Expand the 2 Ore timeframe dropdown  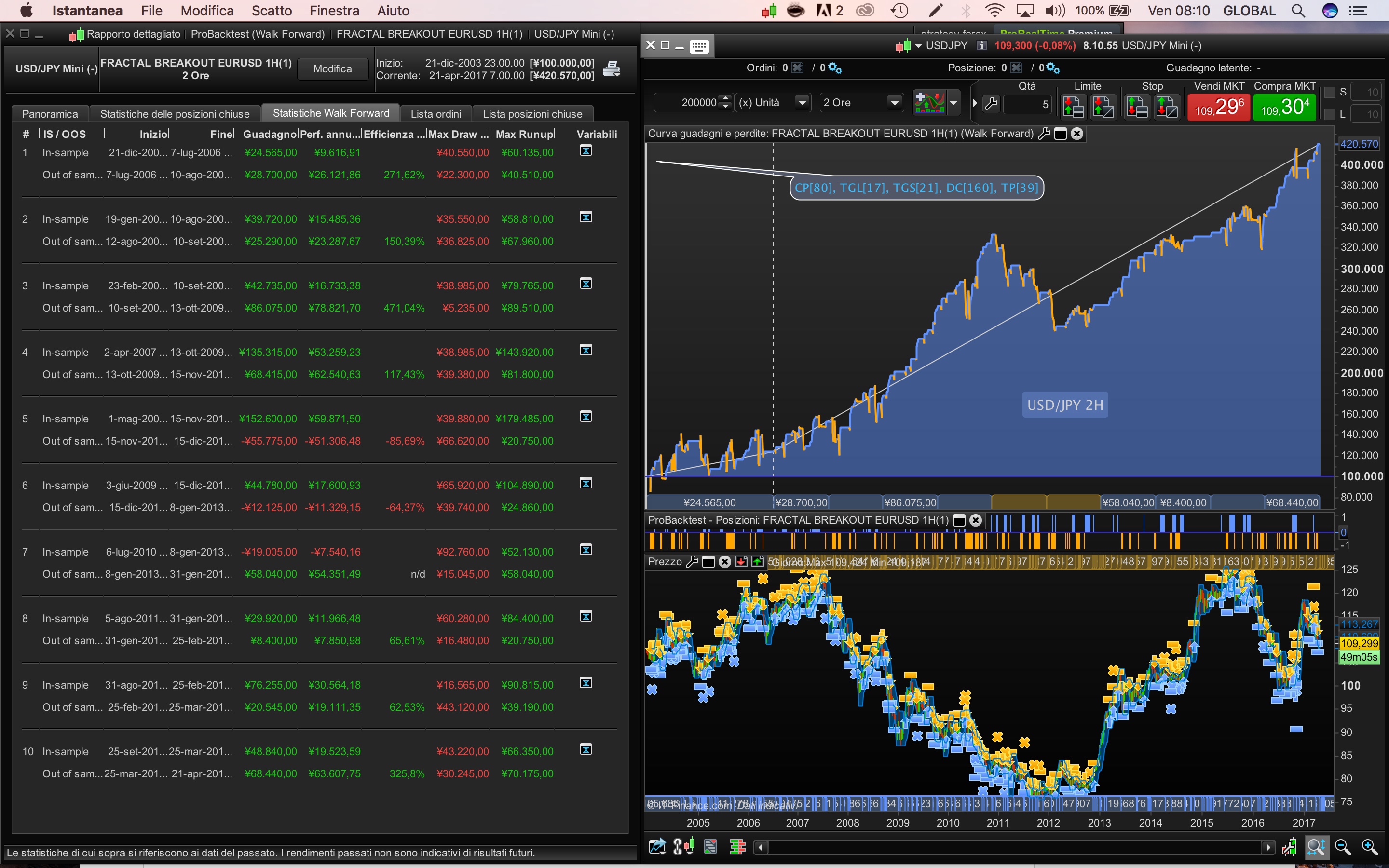coord(894,103)
